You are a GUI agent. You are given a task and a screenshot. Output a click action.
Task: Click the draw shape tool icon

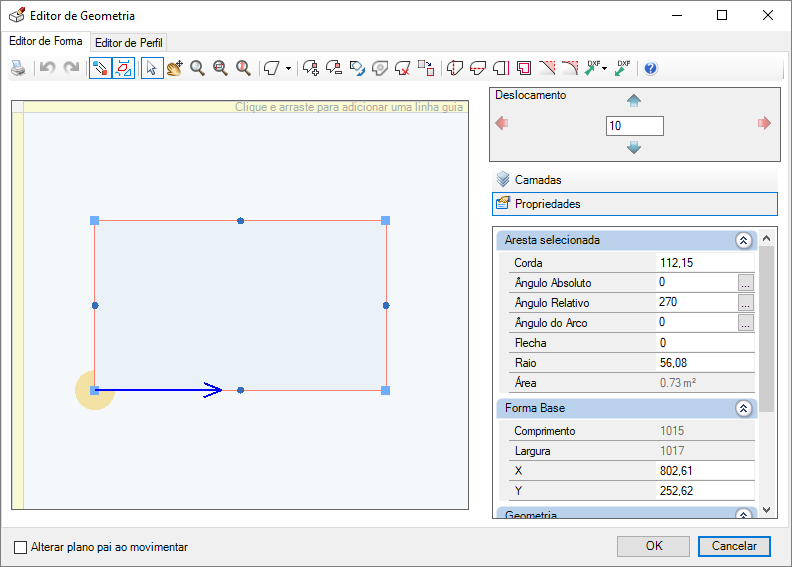pos(272,68)
